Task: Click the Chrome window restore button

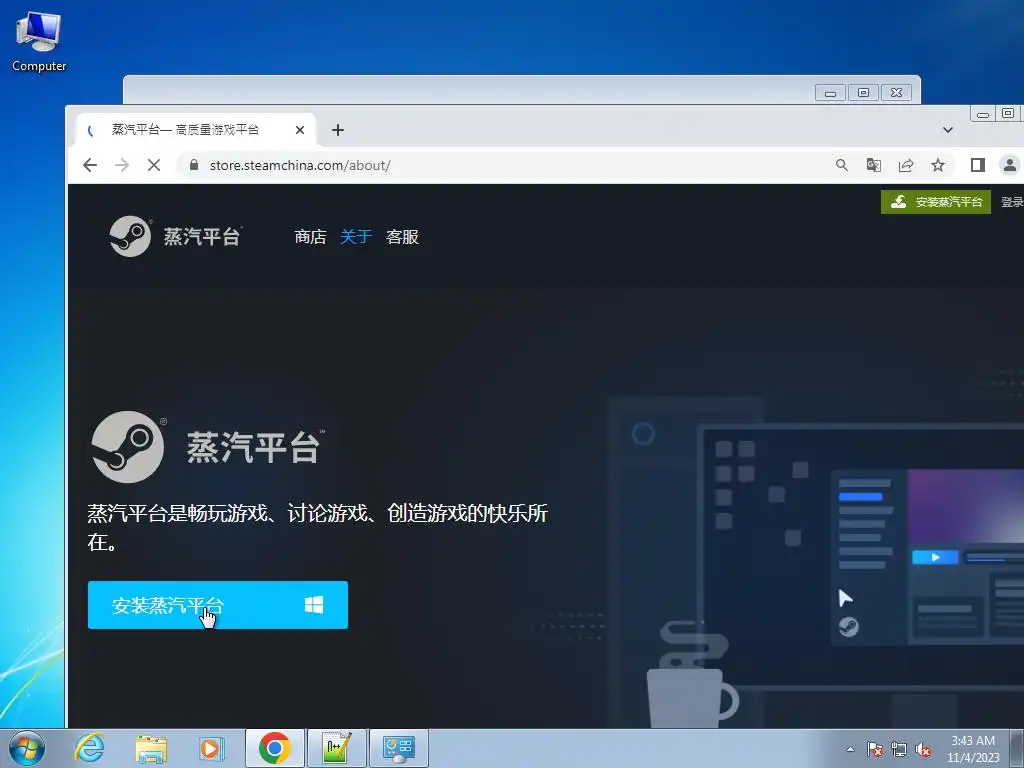Action: pos(1008,114)
